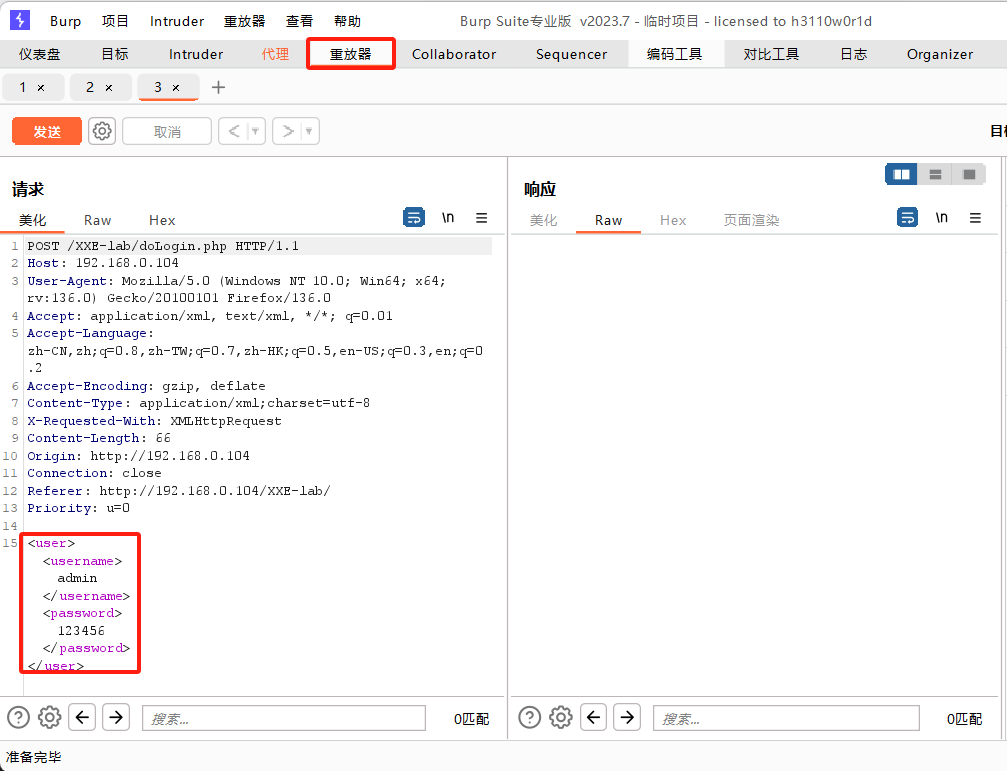The image size is (1007, 771).
Task: Jump to next match in request search
Action: (x=116, y=716)
